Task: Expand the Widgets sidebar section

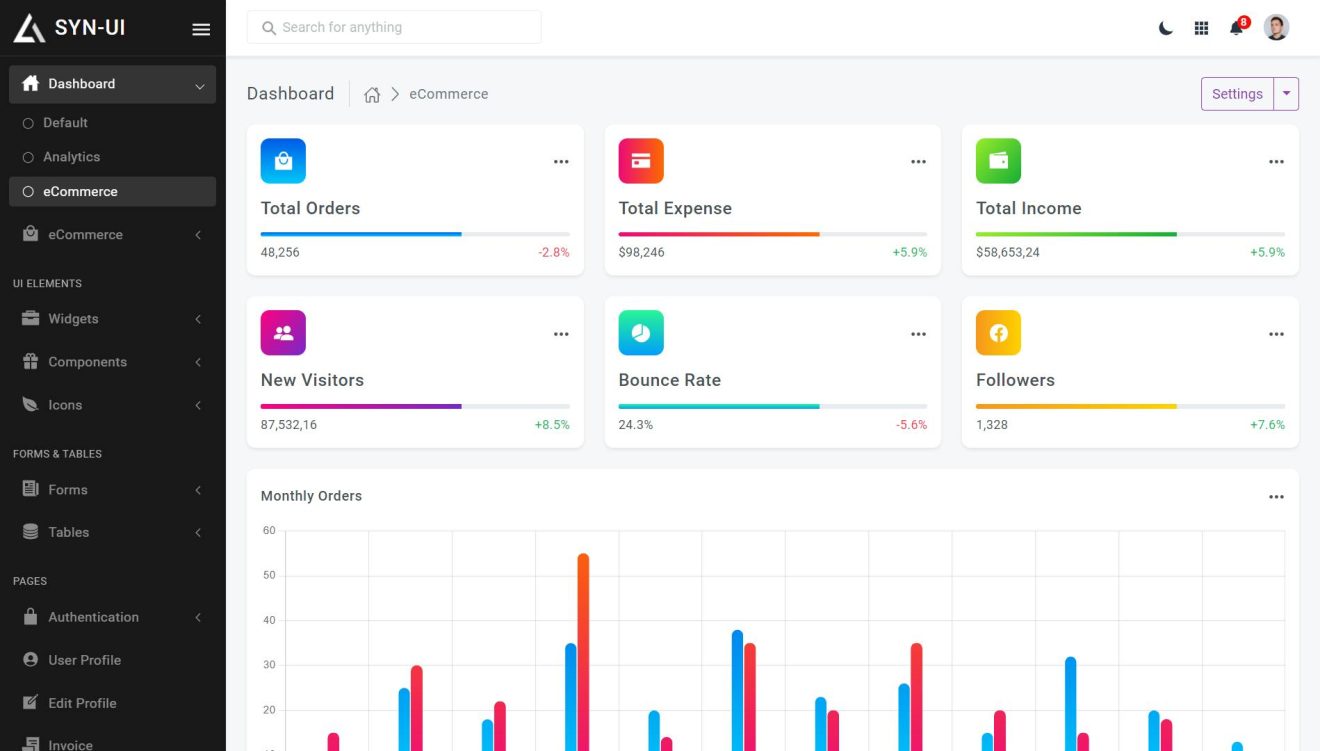Action: [75, 319]
